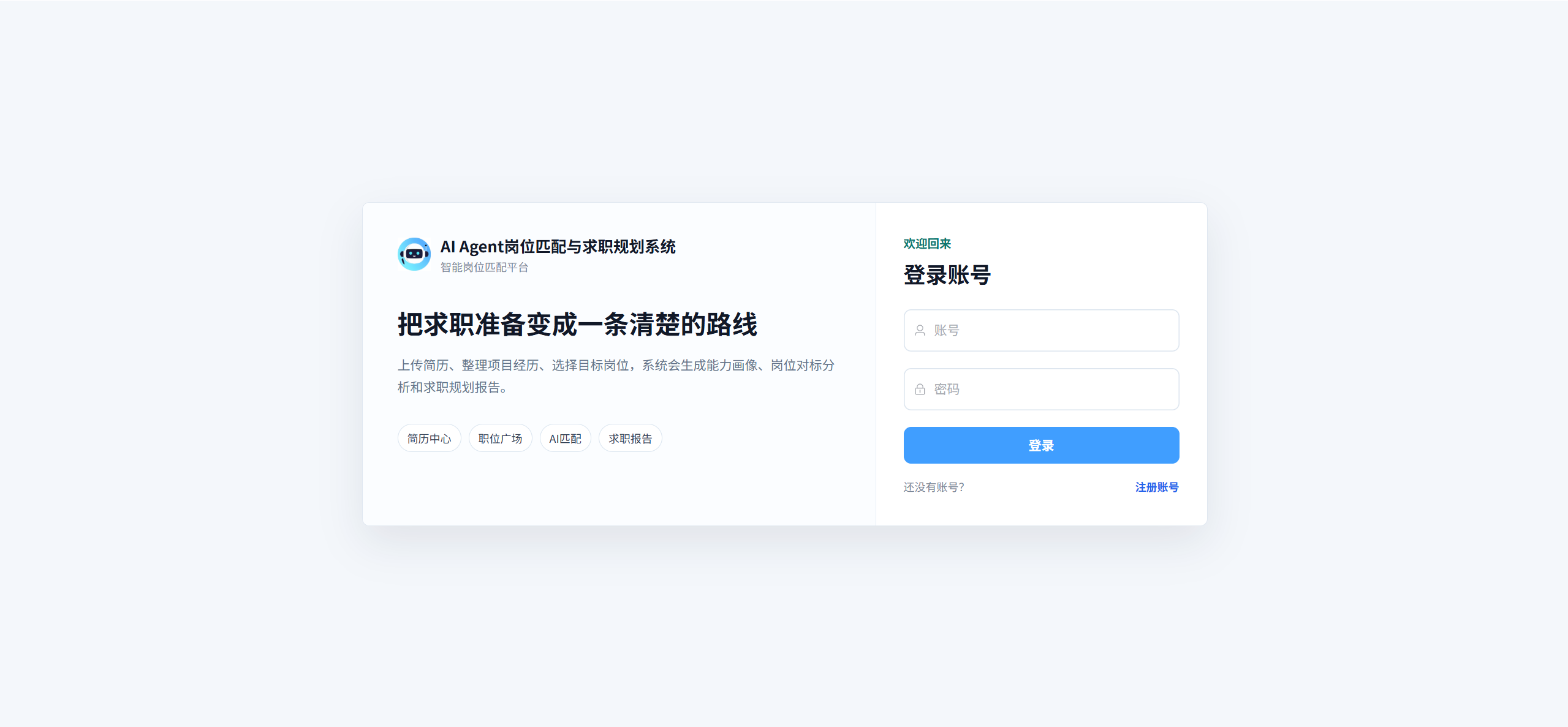Click the 欢迎回来 text
1568x727 pixels.
[x=927, y=244]
